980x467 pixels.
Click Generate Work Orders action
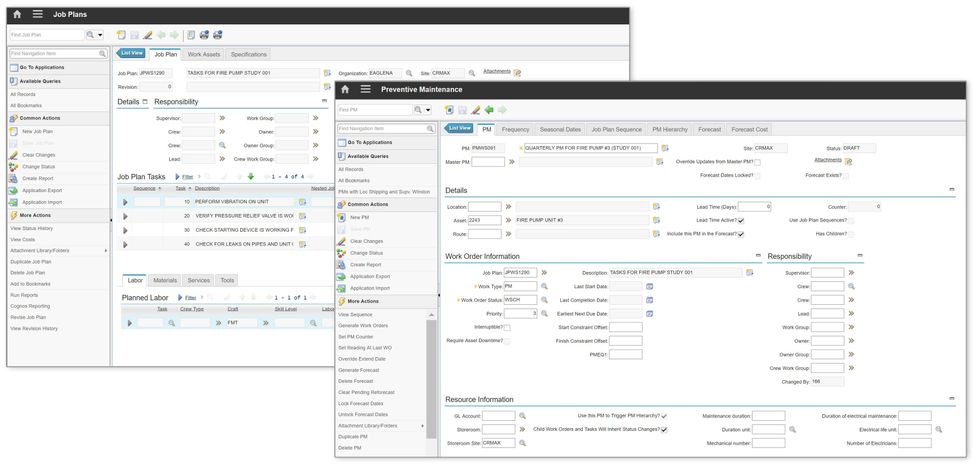[x=363, y=325]
